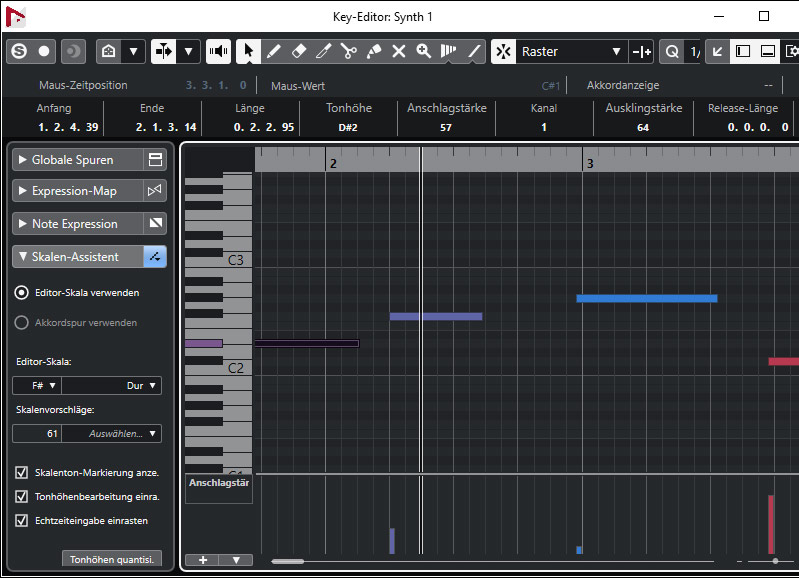Uncheck Echtzeiteingabe einrasten option

(x=22, y=520)
